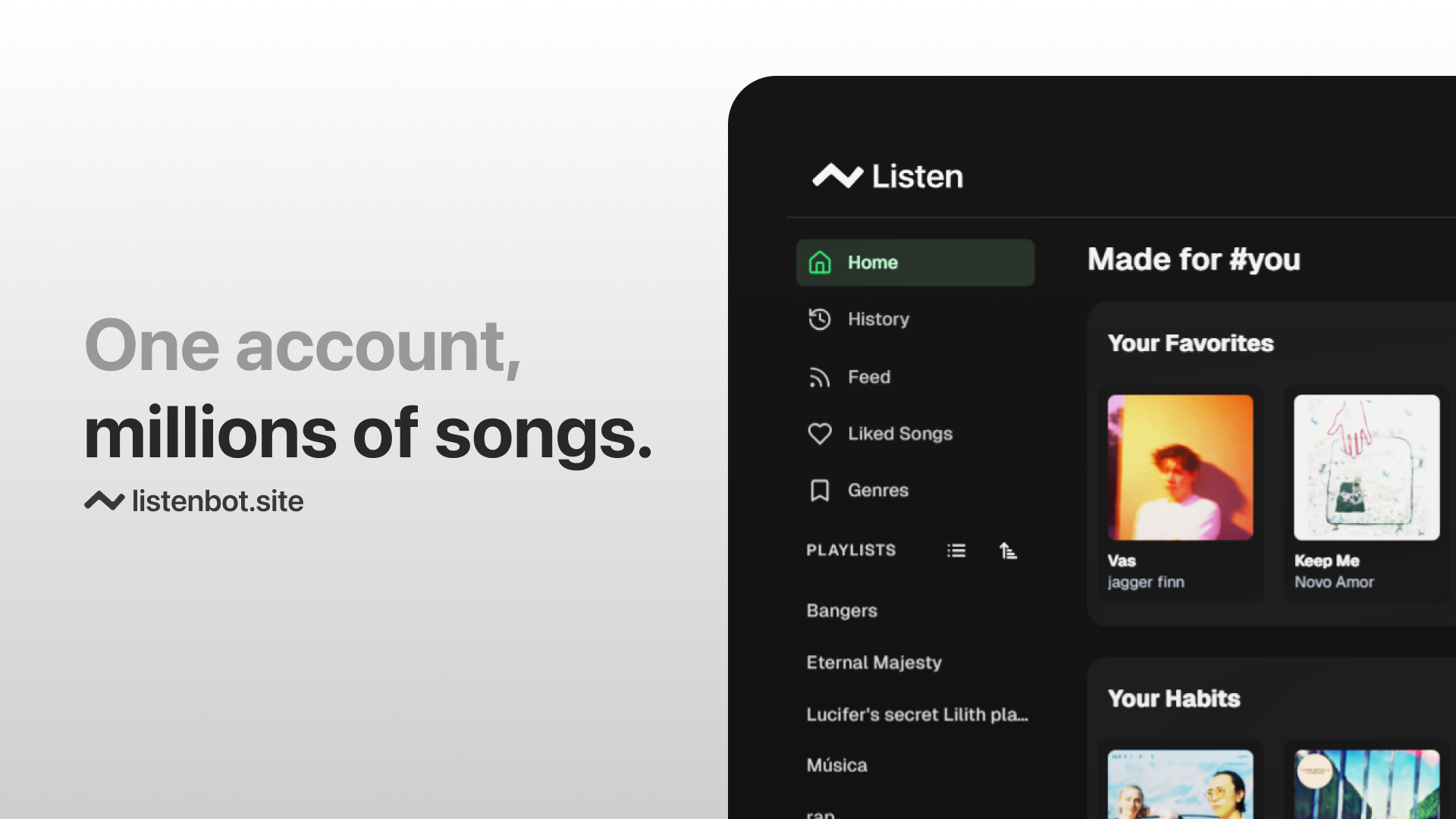Click the zigzag logo beside listenbot.site

tap(104, 501)
